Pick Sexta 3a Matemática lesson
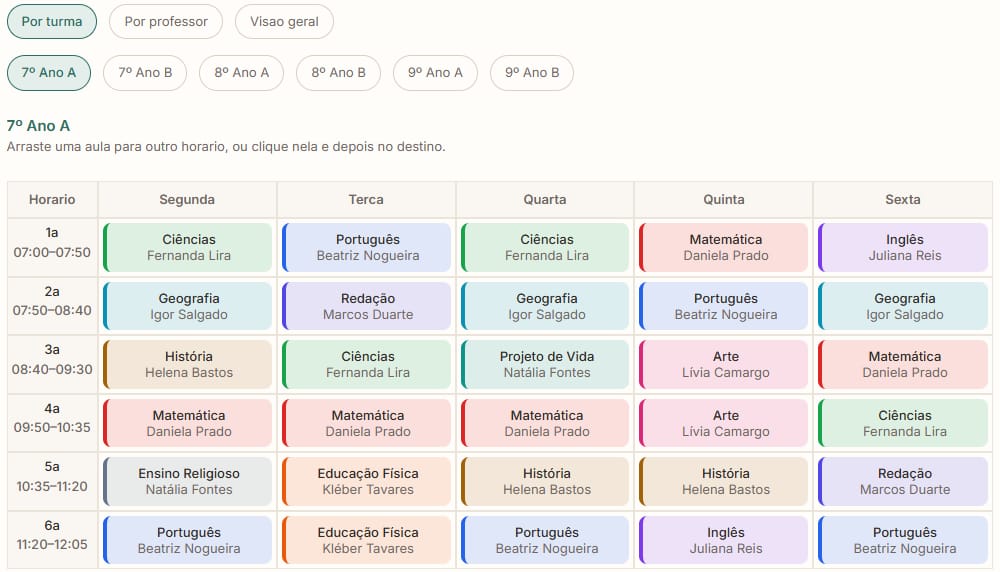 point(903,365)
